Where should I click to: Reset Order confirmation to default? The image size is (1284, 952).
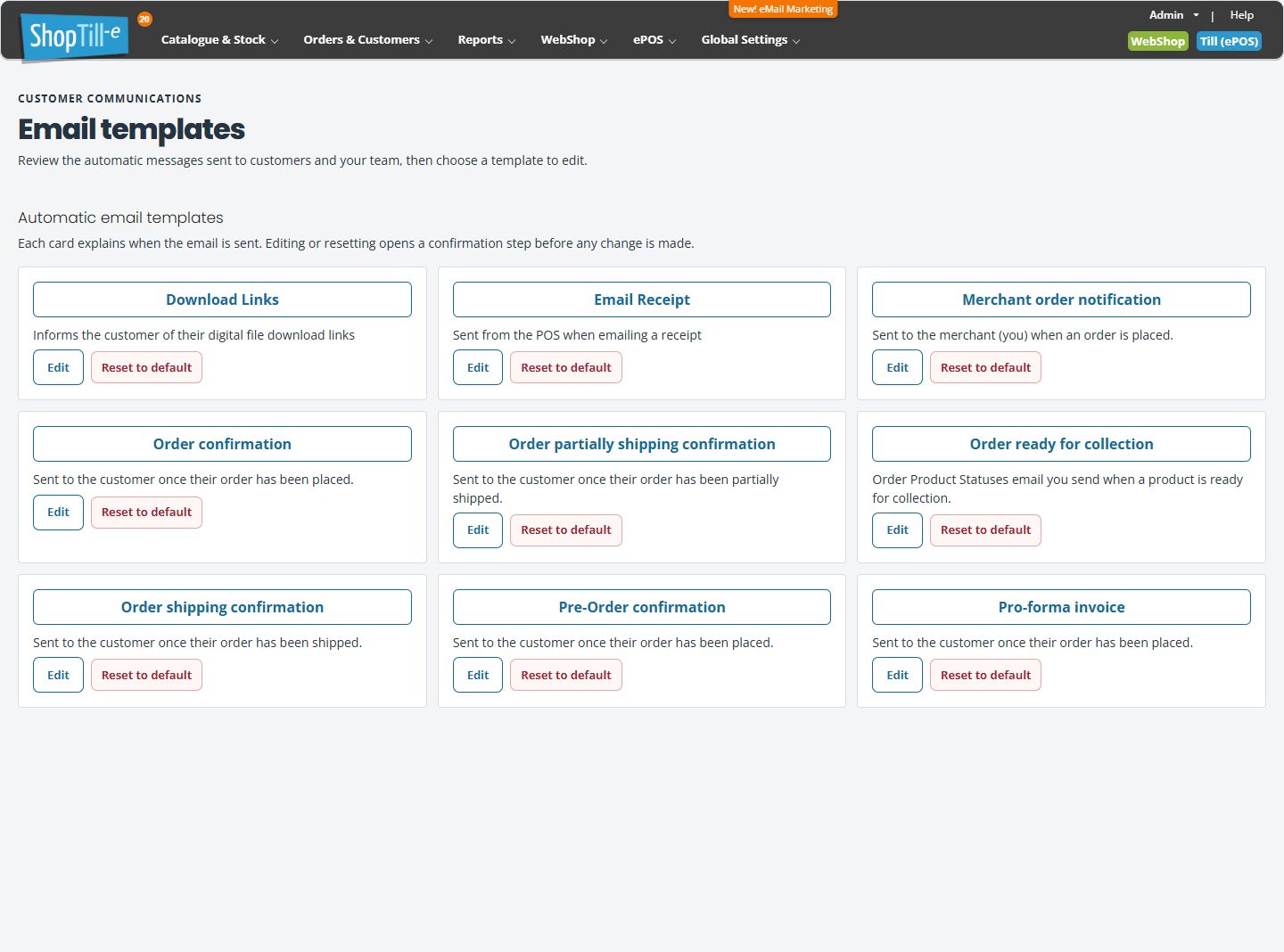(146, 512)
